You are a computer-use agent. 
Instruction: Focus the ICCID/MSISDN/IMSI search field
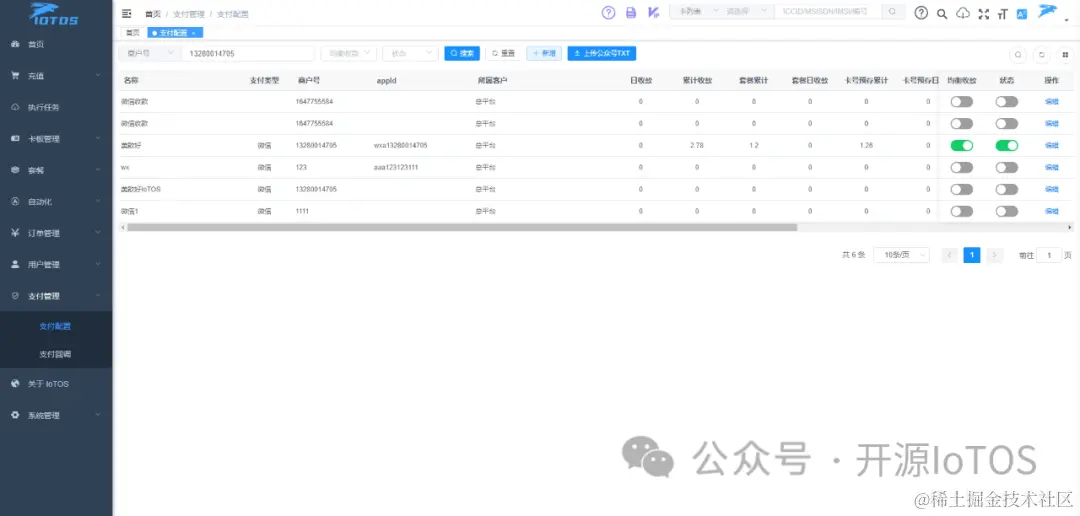pos(828,12)
